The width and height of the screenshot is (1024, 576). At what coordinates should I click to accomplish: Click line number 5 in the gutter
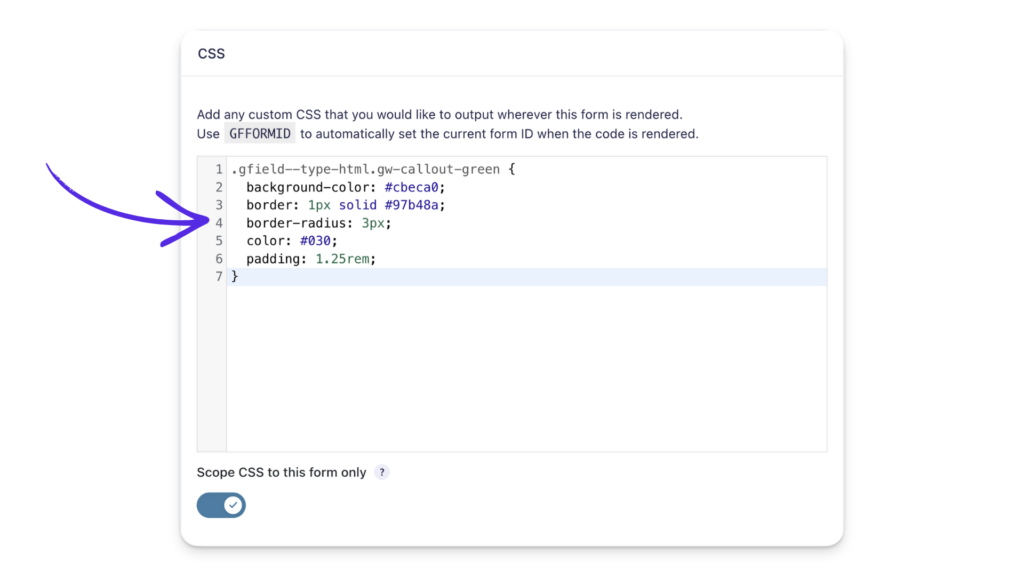click(219, 241)
